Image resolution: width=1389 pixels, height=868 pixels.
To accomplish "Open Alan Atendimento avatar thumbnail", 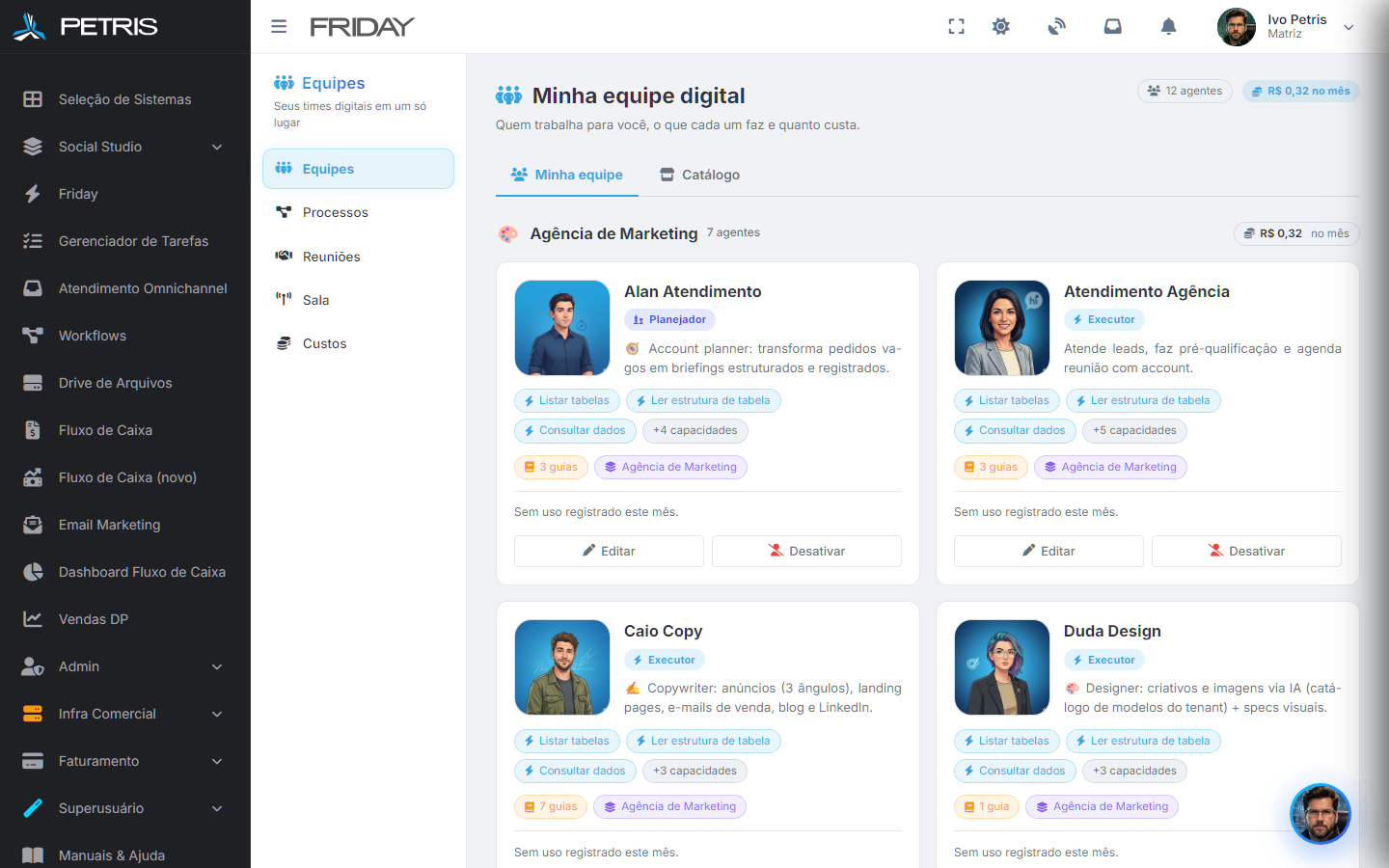I will [562, 328].
